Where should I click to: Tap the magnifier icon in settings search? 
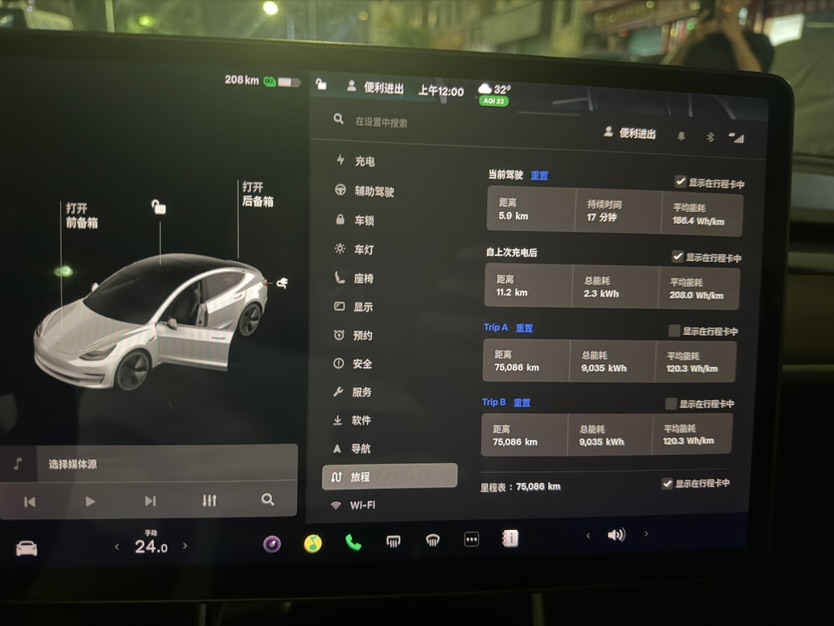click(338, 119)
